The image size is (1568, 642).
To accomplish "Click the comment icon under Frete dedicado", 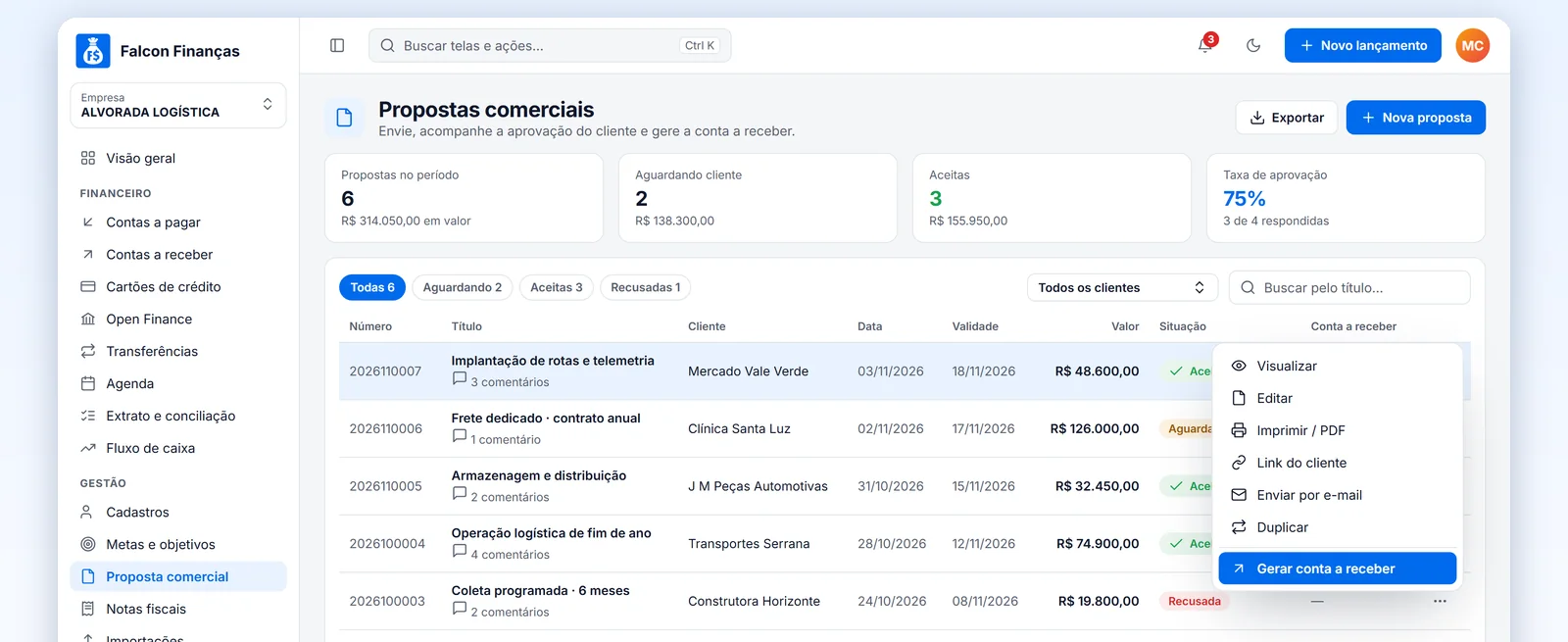I will [459, 436].
